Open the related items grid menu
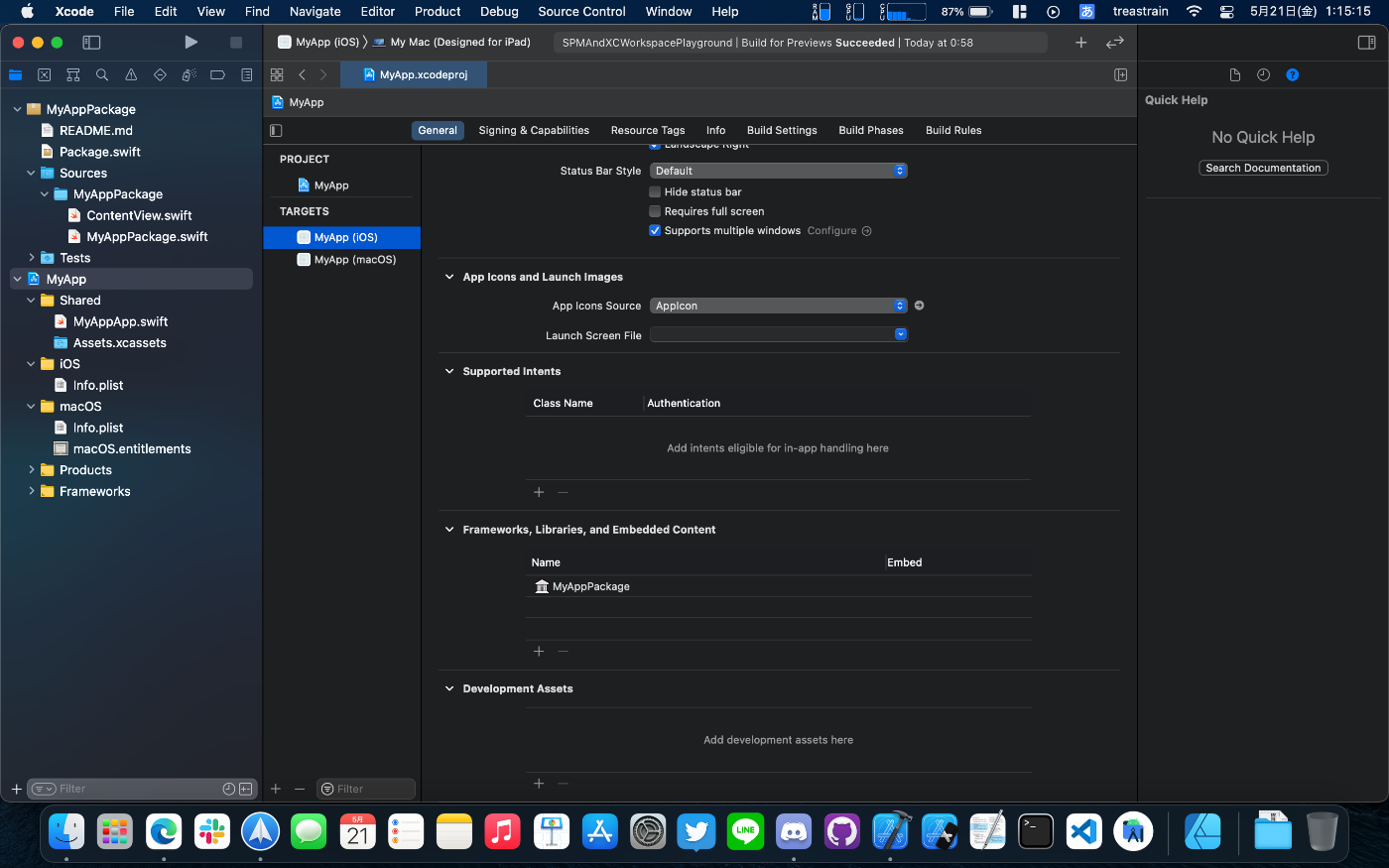This screenshot has width=1389, height=868. pyautogui.click(x=277, y=75)
